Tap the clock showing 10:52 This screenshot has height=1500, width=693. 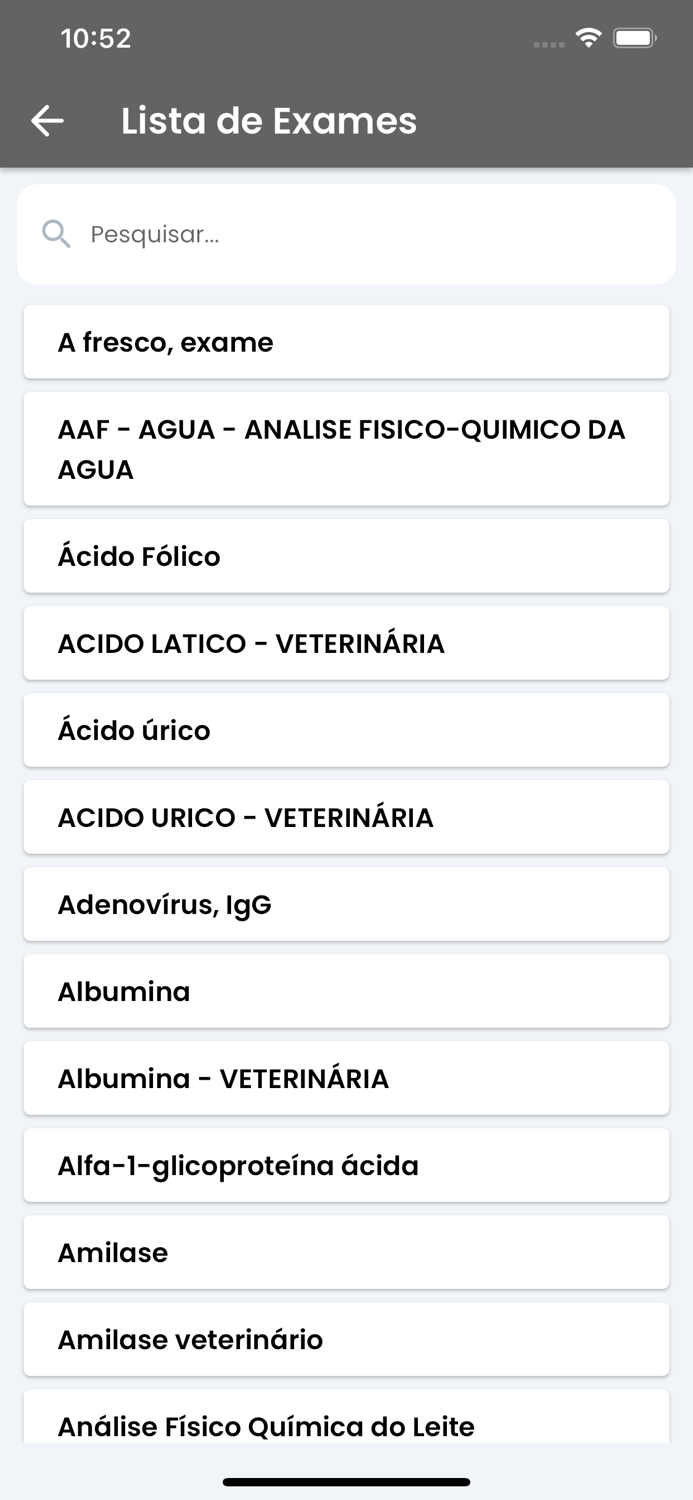point(96,38)
